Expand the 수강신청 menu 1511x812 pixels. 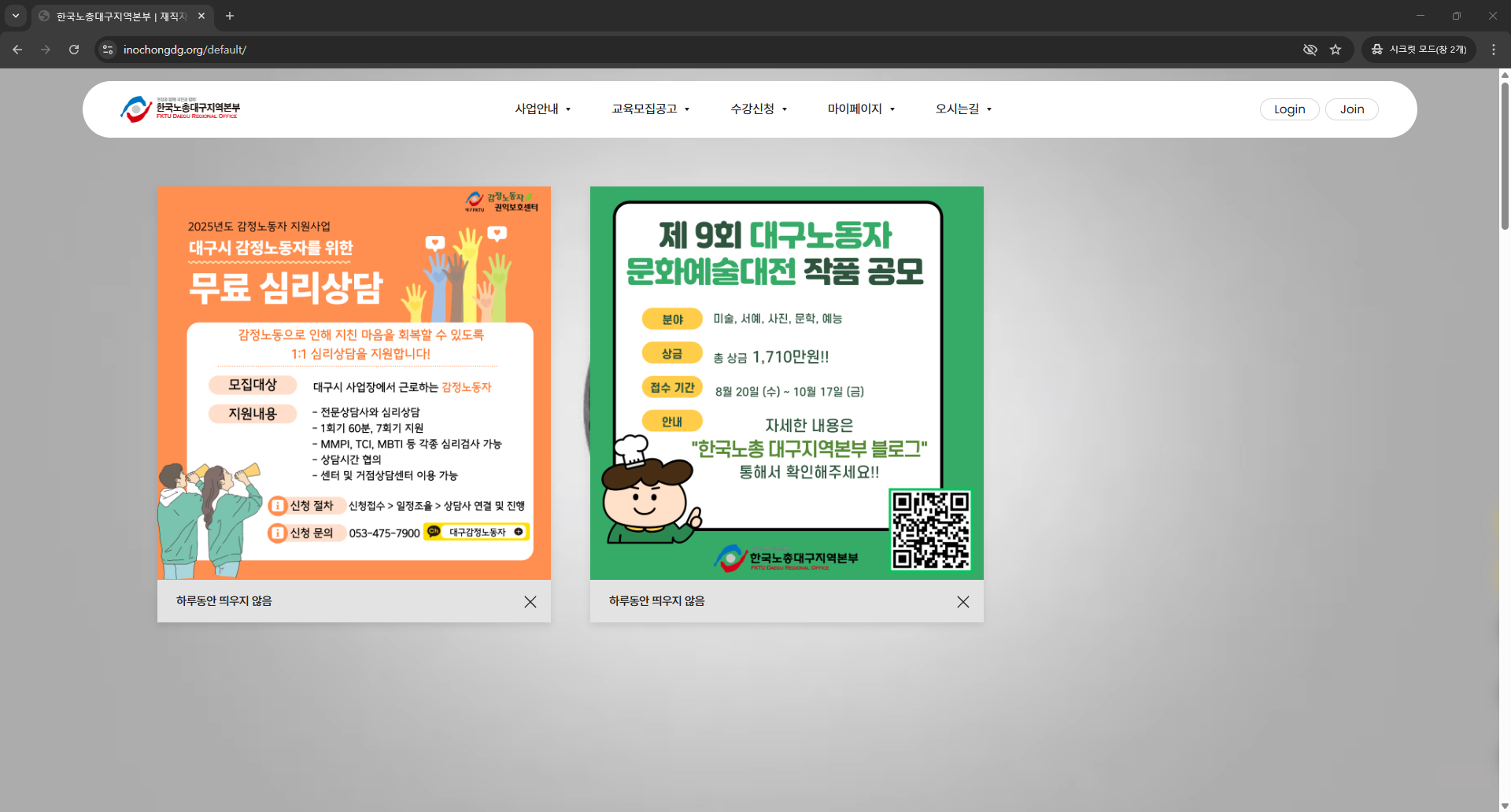(x=759, y=109)
